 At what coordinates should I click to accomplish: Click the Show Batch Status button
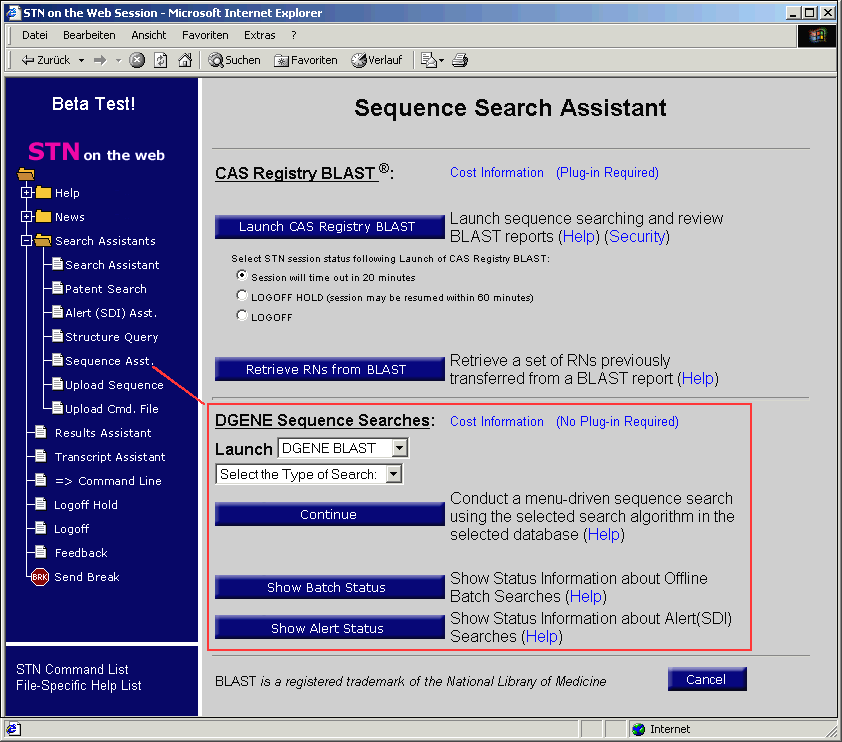[329, 587]
